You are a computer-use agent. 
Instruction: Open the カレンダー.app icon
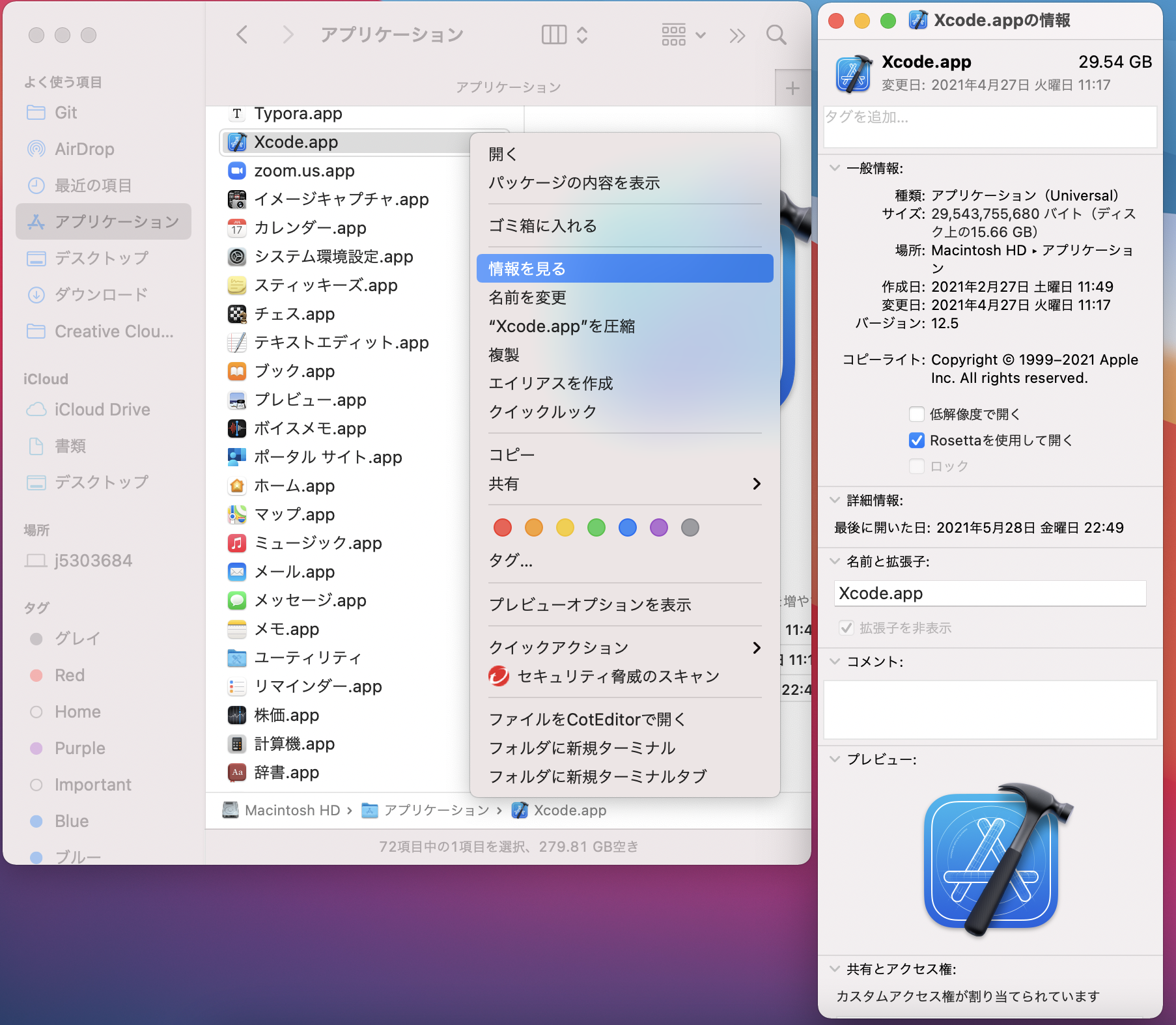pyautogui.click(x=237, y=228)
